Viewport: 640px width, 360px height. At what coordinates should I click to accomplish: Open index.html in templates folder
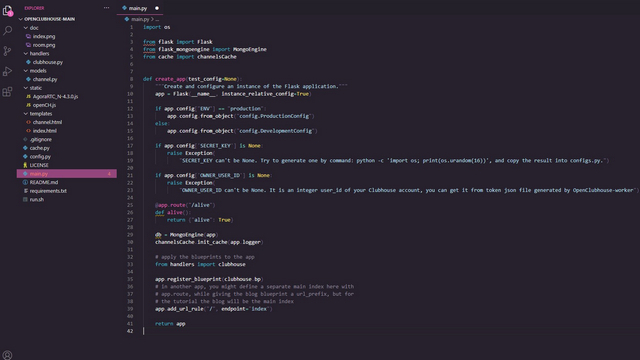[44, 131]
